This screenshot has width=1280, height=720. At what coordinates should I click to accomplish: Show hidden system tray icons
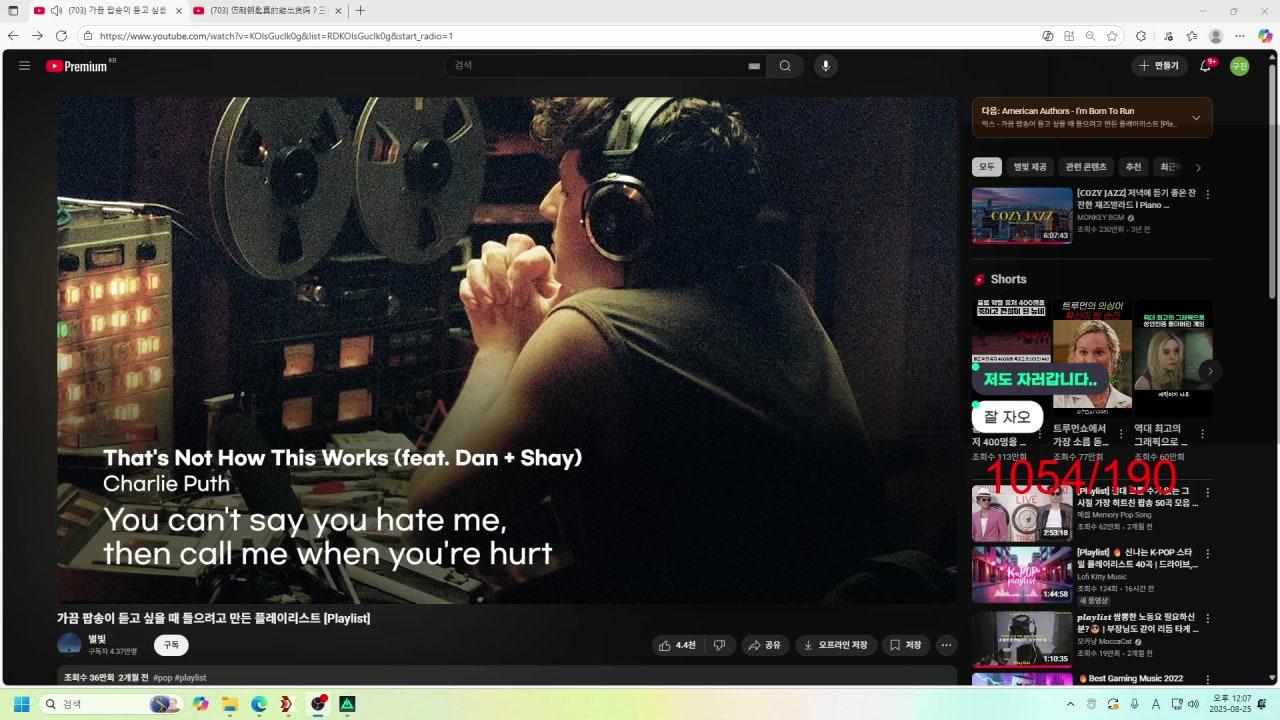[x=1071, y=704]
